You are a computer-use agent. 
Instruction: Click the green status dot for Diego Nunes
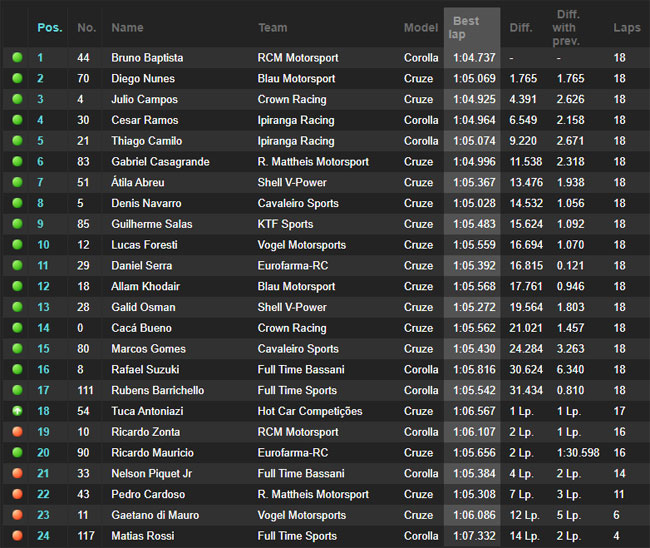(x=17, y=78)
